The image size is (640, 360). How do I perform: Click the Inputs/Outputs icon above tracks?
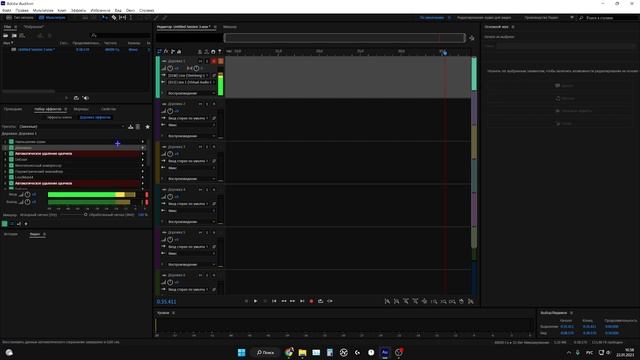160,51
